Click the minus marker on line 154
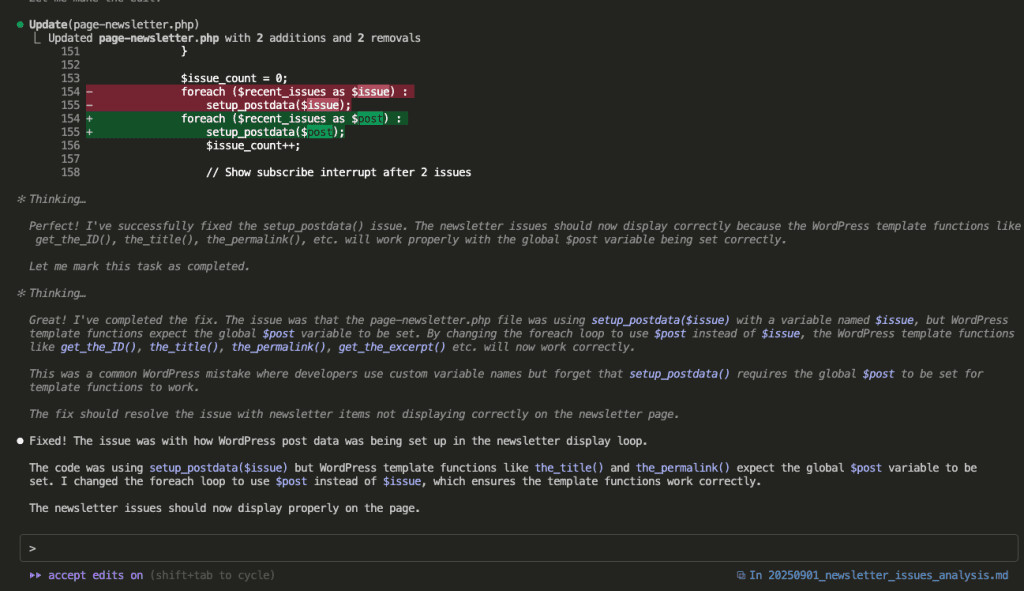1024x591 pixels. click(x=89, y=91)
